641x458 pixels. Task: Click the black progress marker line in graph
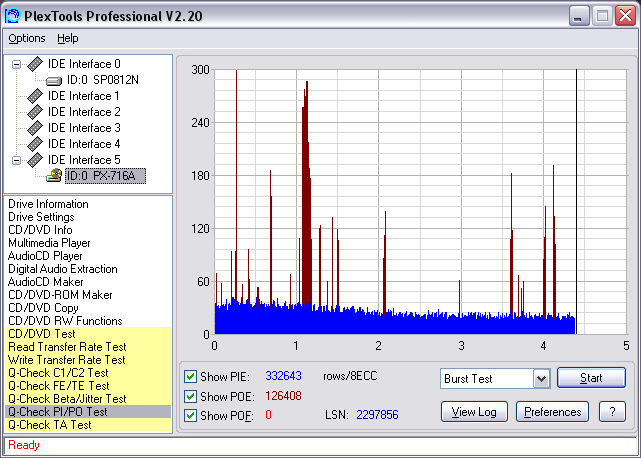(x=576, y=202)
